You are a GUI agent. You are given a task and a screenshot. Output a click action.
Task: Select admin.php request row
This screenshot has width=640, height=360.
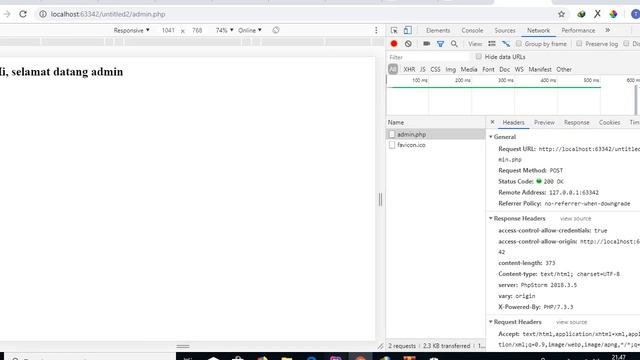coord(436,134)
